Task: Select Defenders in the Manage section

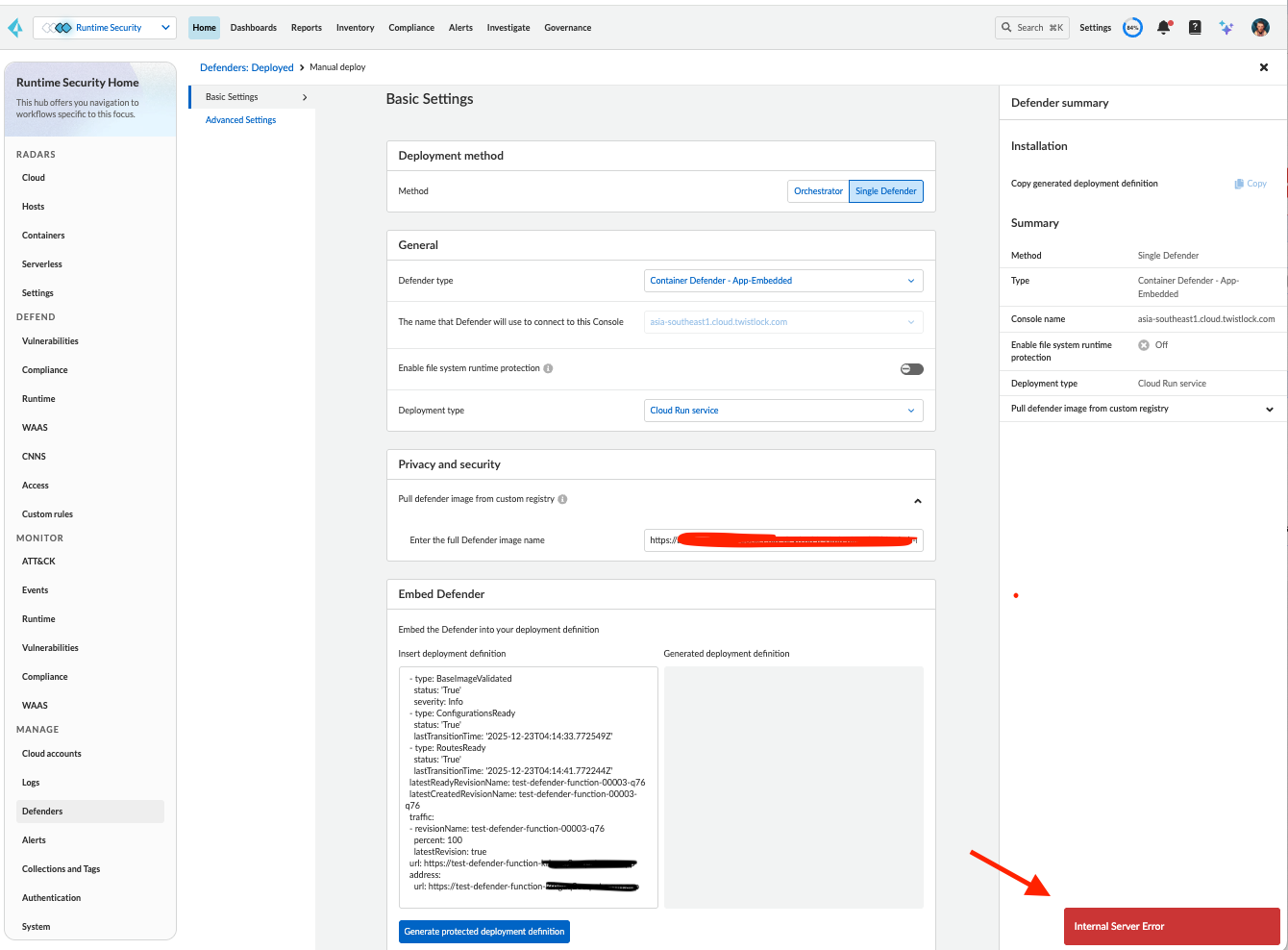Action: (90, 812)
